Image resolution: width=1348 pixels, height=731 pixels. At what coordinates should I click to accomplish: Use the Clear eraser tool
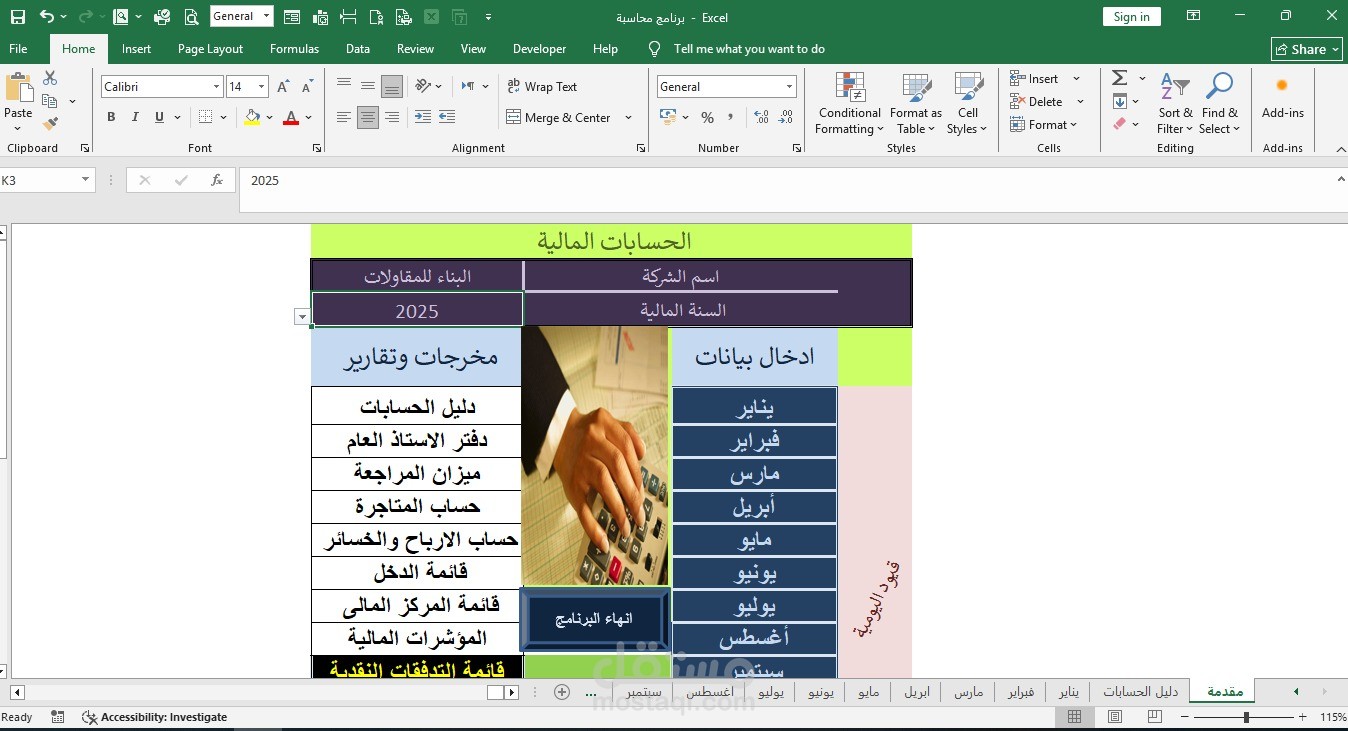pos(1120,124)
